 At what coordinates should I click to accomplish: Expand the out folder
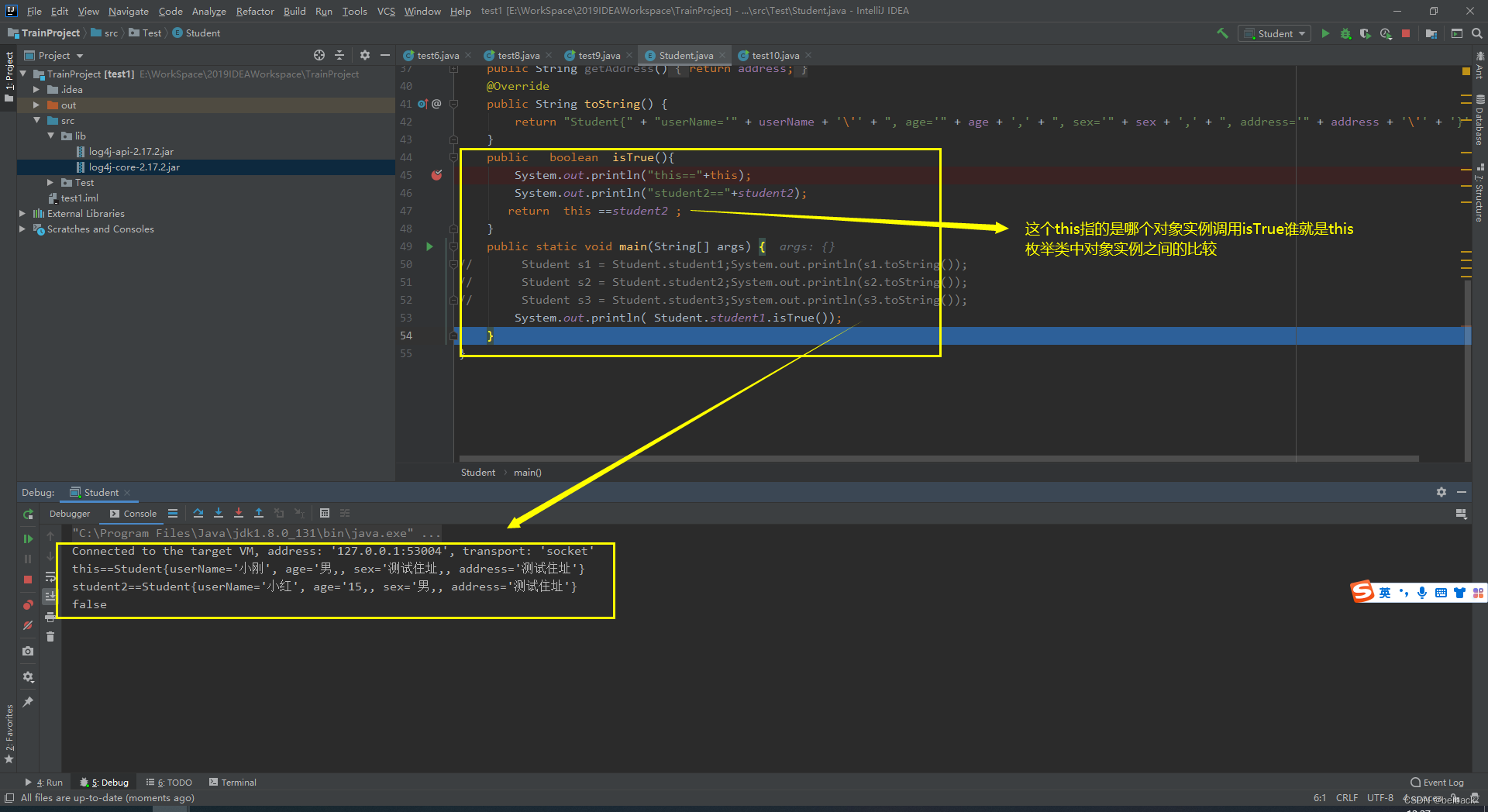(36, 105)
